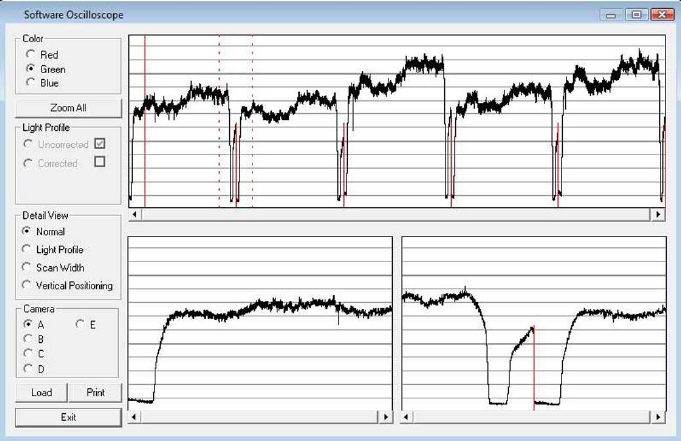Select the Green color option
Viewport: 681px width, 441px height.
coord(30,69)
